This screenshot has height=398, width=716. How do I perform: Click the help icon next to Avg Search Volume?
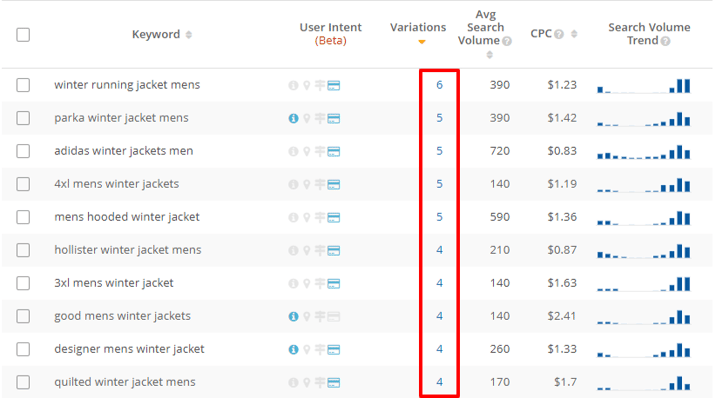(x=506, y=42)
